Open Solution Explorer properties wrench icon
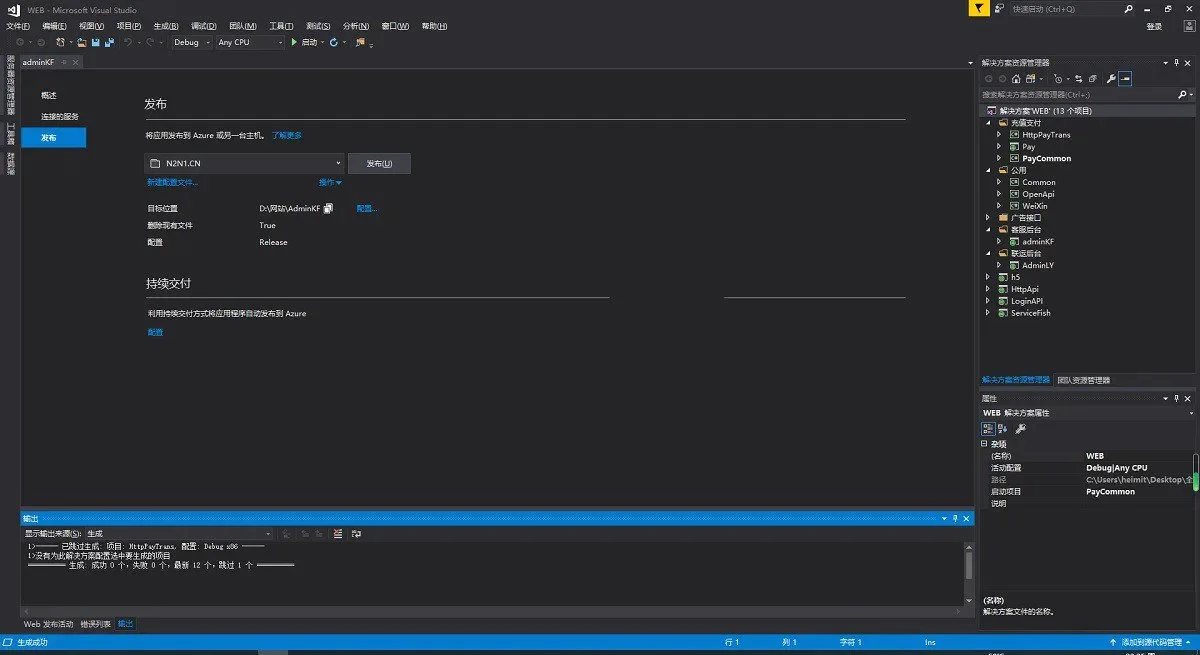The image size is (1200, 655). 1110,78
